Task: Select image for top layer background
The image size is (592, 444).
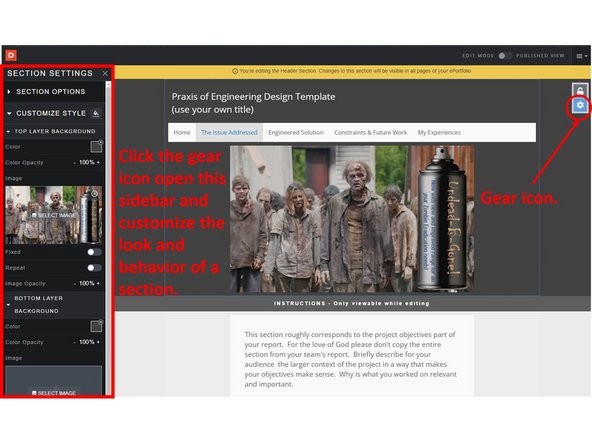Action: pyautogui.click(x=54, y=215)
